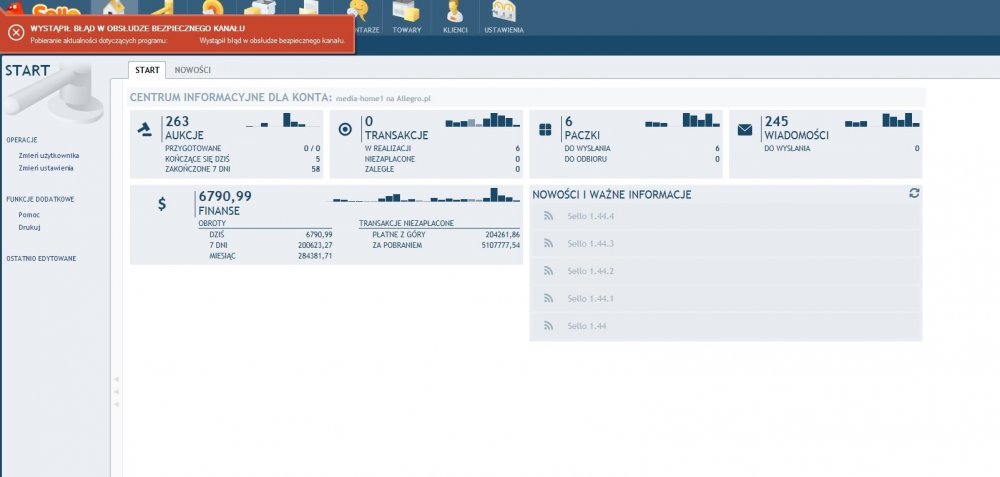This screenshot has width=1000, height=477.
Task: Click the Wiadomości envelope icon
Action: [745, 129]
